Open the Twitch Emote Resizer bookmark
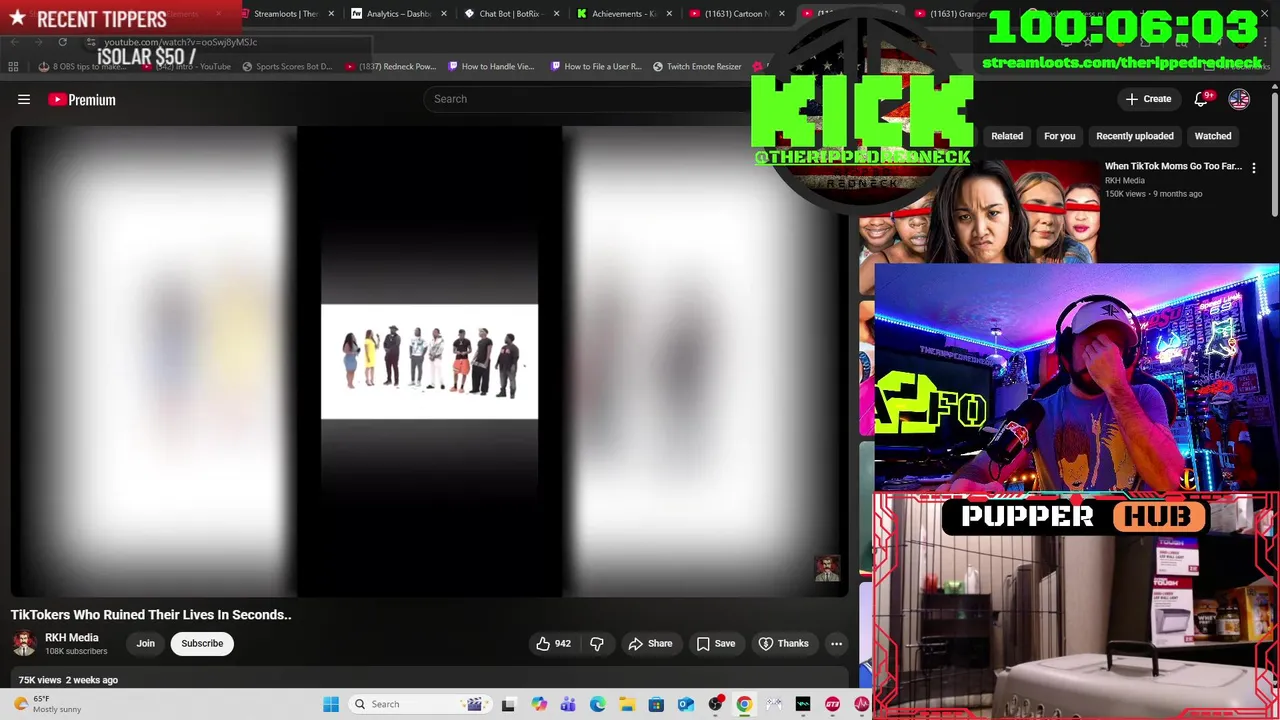The width and height of the screenshot is (1280, 720). [x=697, y=67]
